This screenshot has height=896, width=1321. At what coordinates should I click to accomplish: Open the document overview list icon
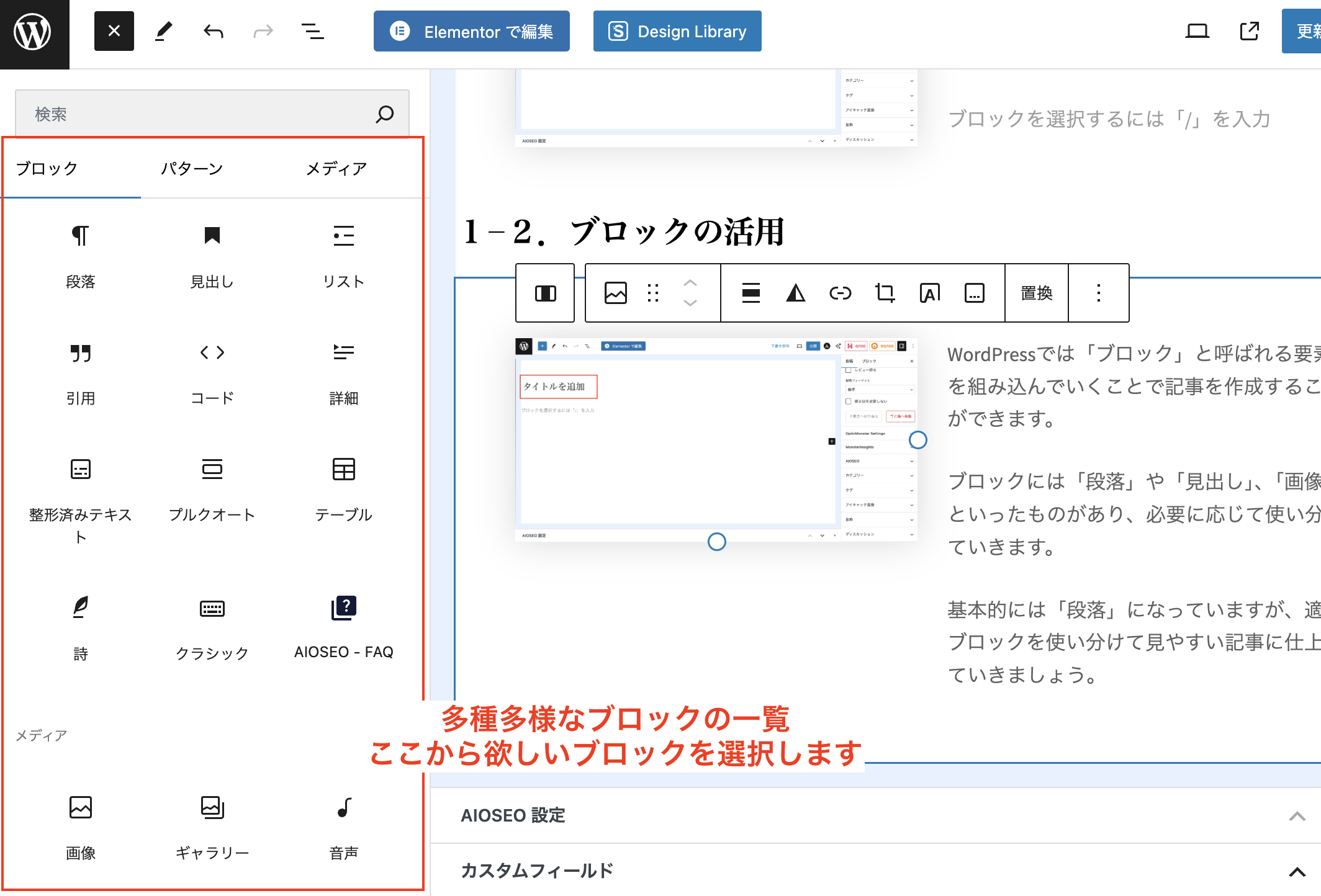point(312,31)
